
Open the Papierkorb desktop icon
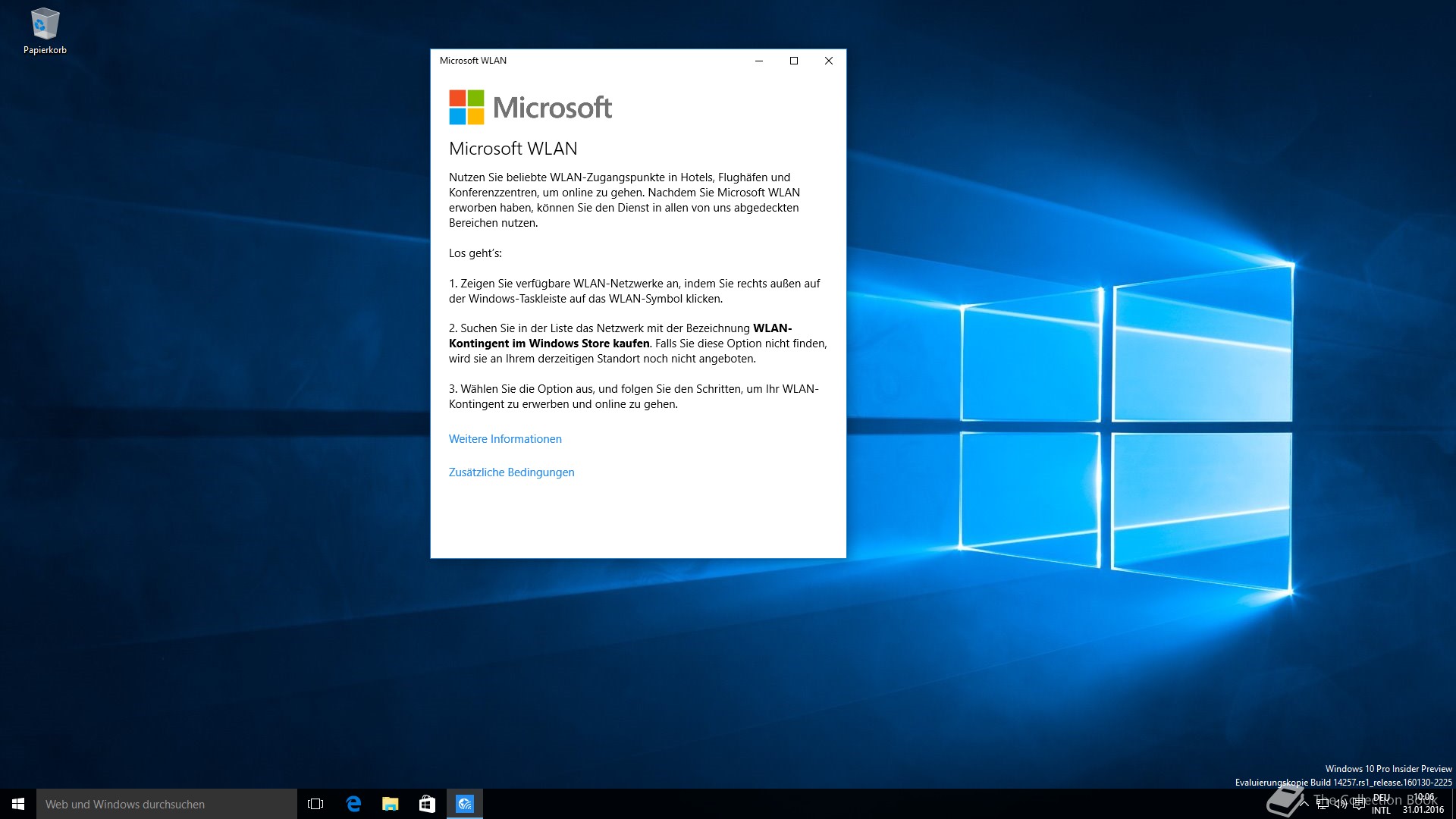pos(45,32)
